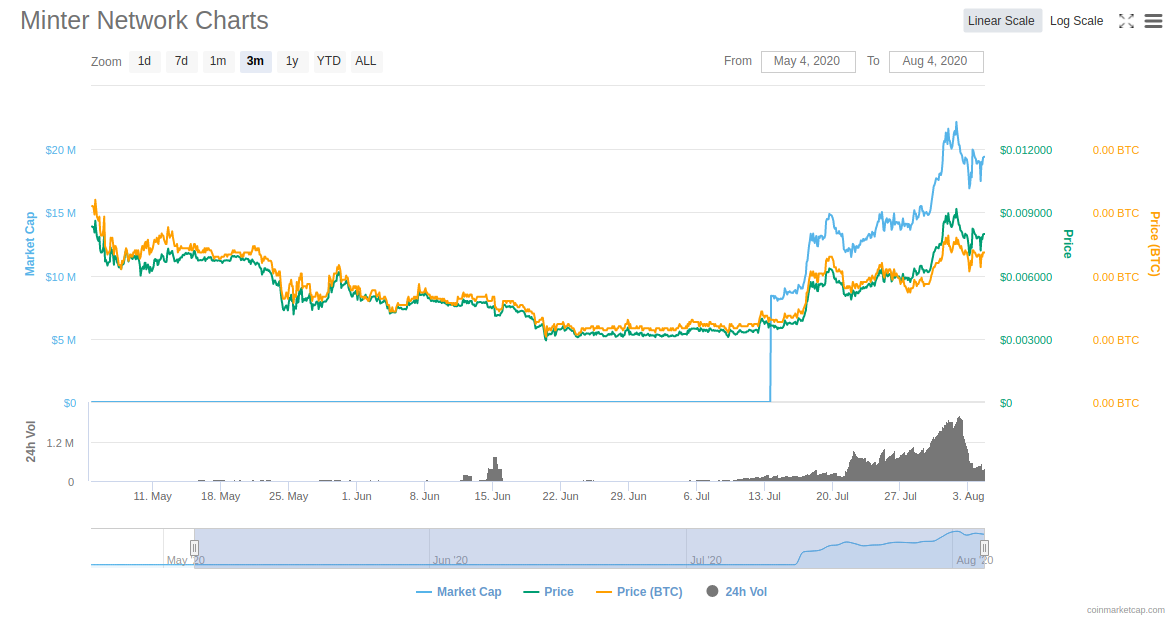Set zoom range to 1d
Image resolution: width=1175 pixels, height=618 pixels.
(x=144, y=61)
